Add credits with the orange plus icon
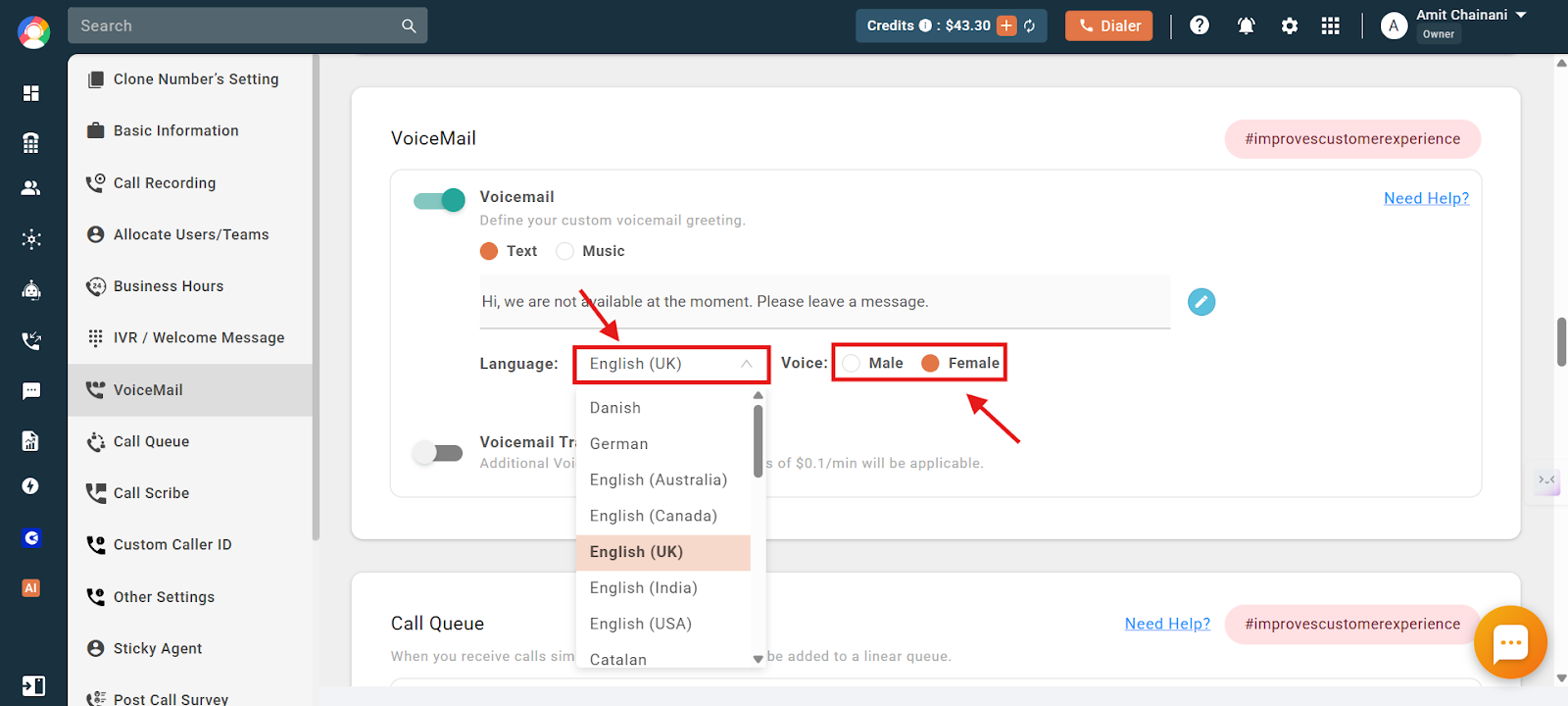This screenshot has height=706, width=1568. tap(1006, 25)
